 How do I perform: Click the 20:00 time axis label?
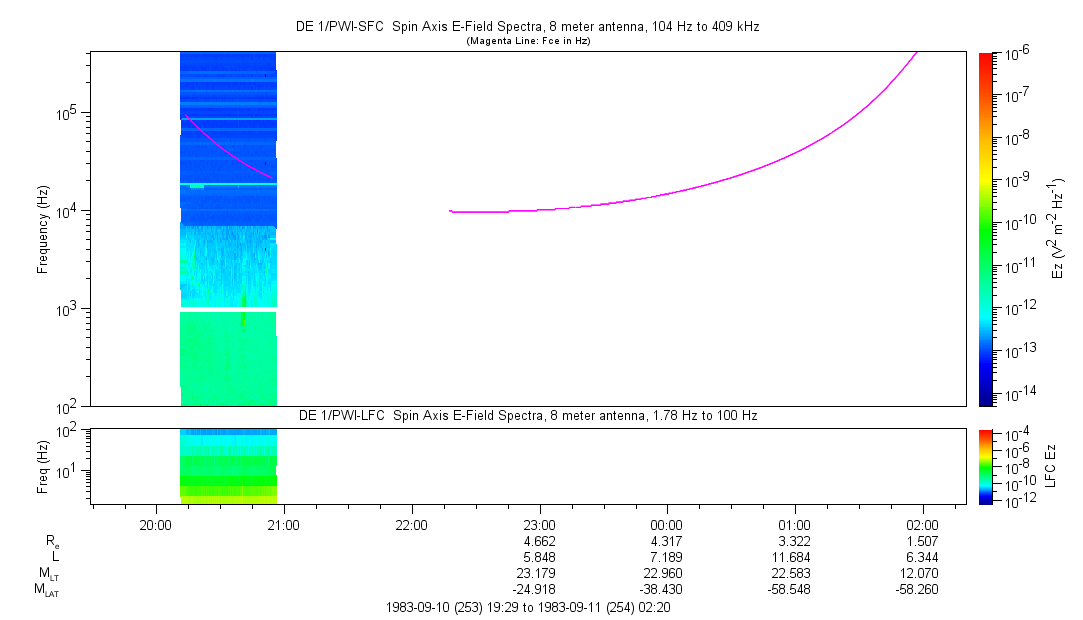[156, 523]
